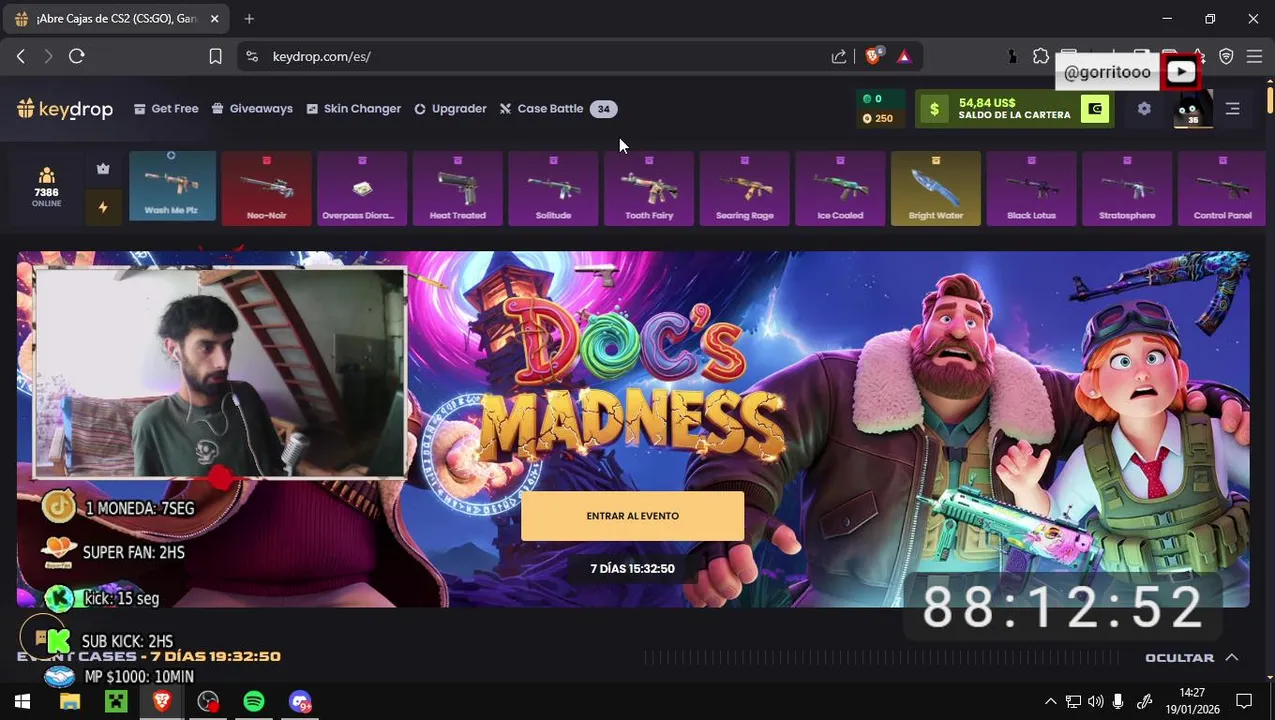
Task: Show hidden system tray icons
Action: pyautogui.click(x=1050, y=702)
